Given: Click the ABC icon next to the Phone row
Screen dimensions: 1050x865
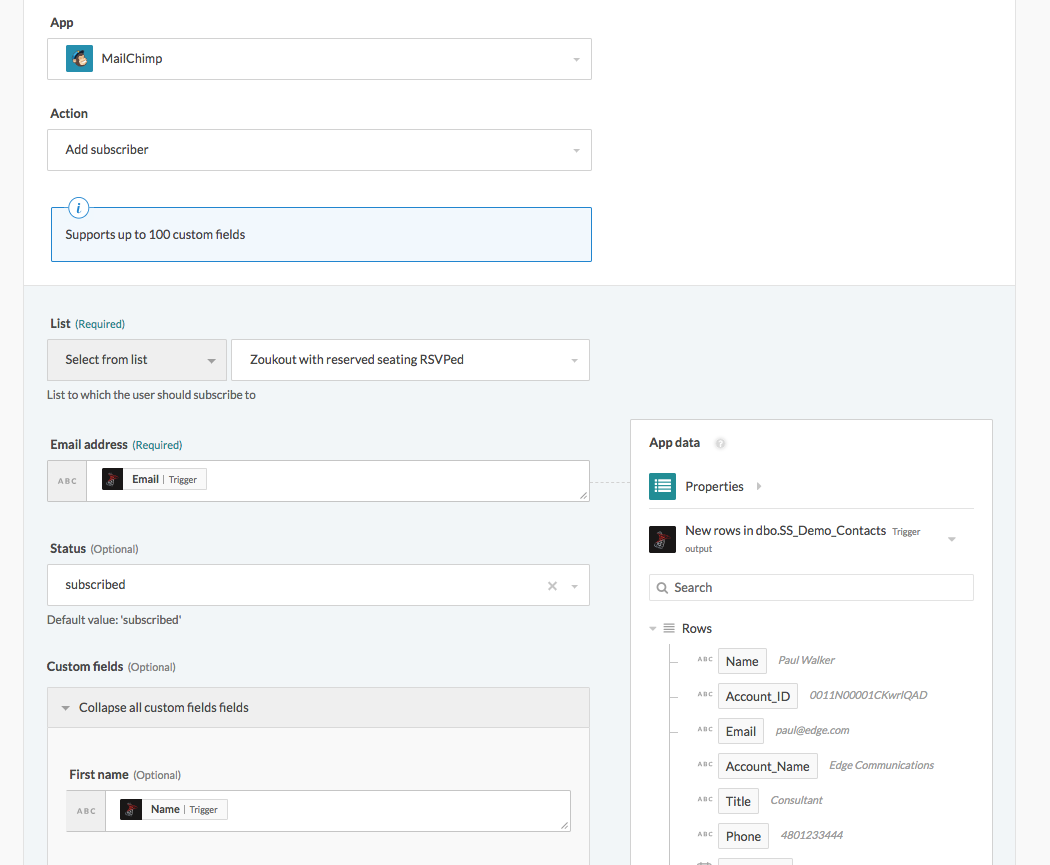Looking at the screenshot, I should click(705, 834).
